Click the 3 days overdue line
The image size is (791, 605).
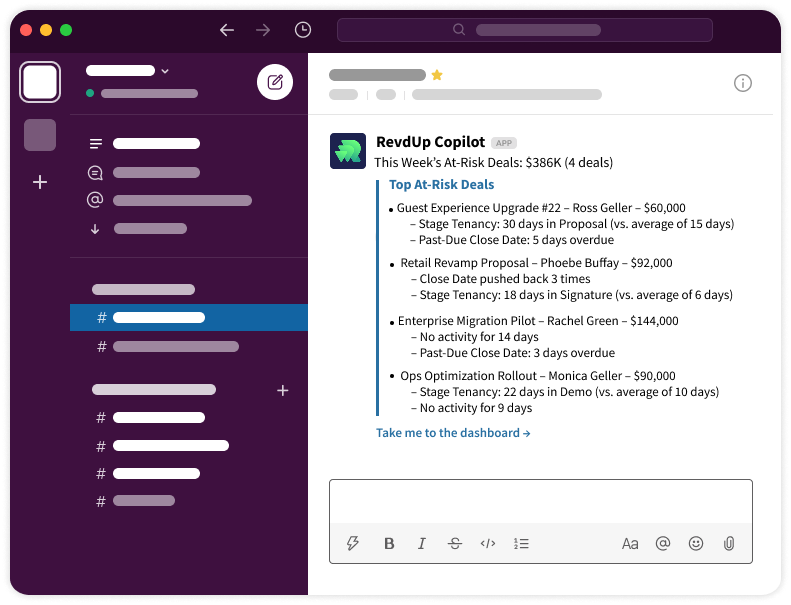pyautogui.click(x=513, y=353)
